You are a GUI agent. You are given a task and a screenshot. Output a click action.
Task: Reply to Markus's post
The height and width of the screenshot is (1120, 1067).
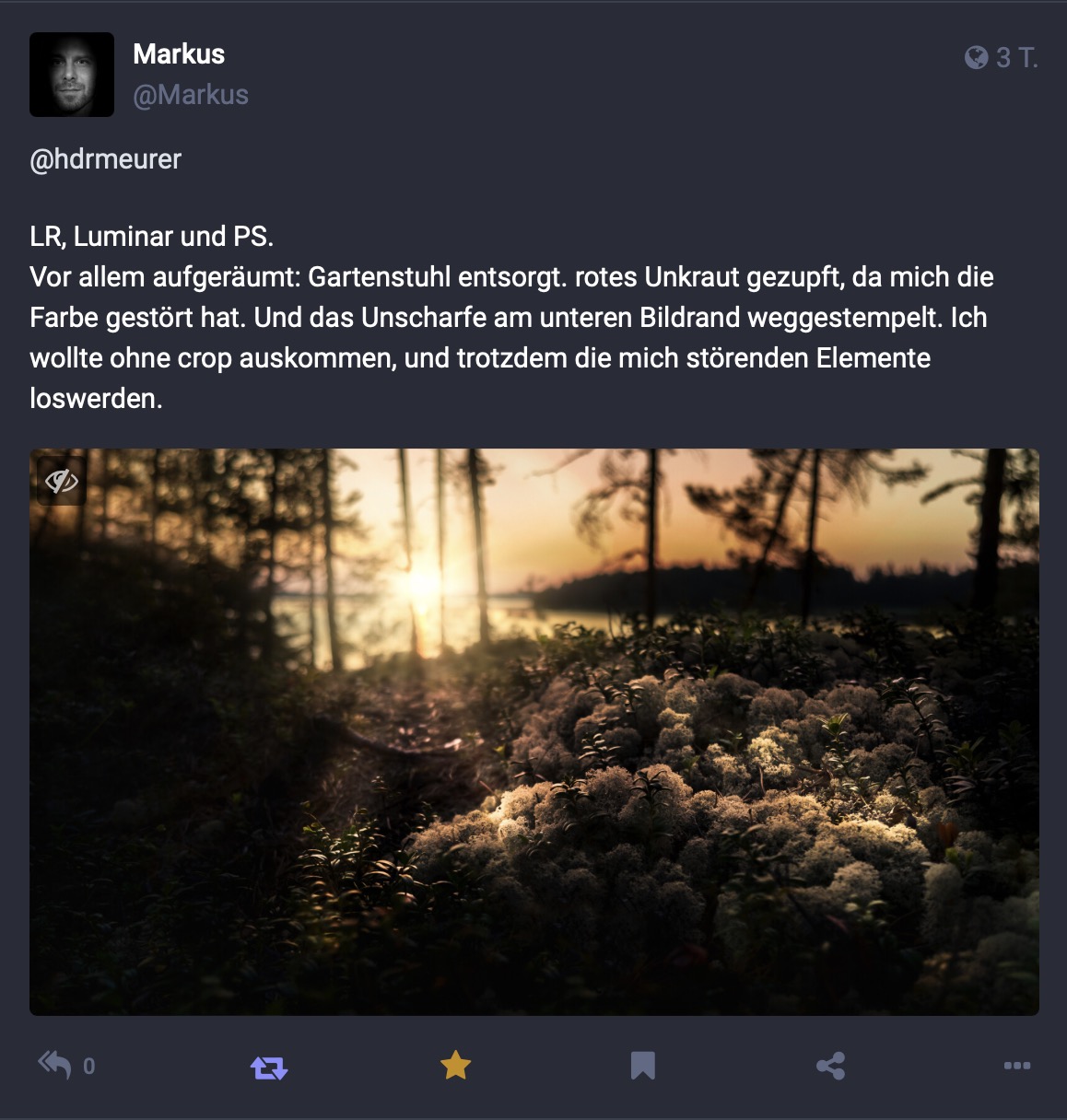(54, 1066)
